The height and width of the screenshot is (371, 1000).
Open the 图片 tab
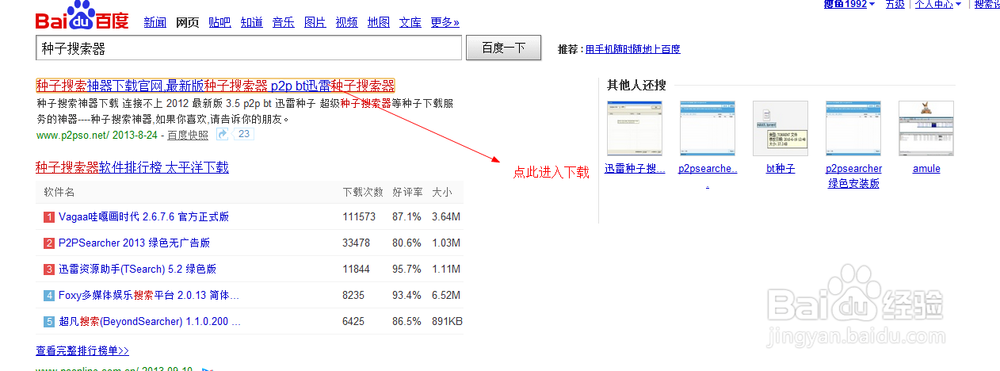point(315,22)
